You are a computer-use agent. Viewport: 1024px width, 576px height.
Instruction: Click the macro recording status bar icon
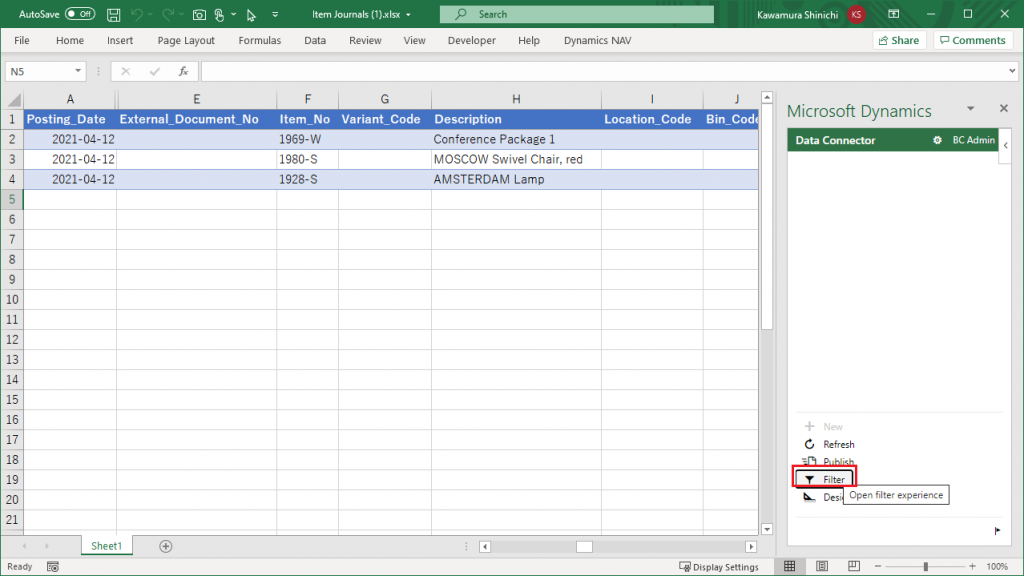[x=53, y=567]
